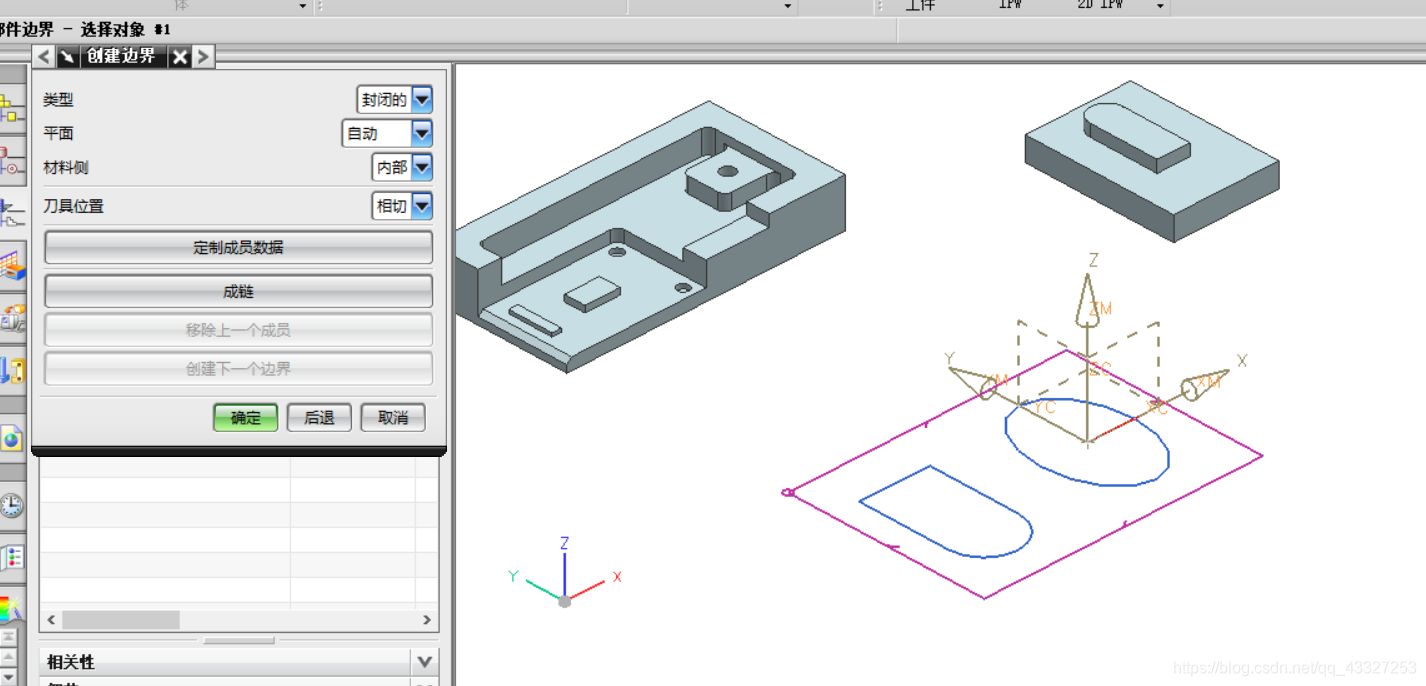Cancel the dialog with 取消
1426x686 pixels.
coord(393,417)
